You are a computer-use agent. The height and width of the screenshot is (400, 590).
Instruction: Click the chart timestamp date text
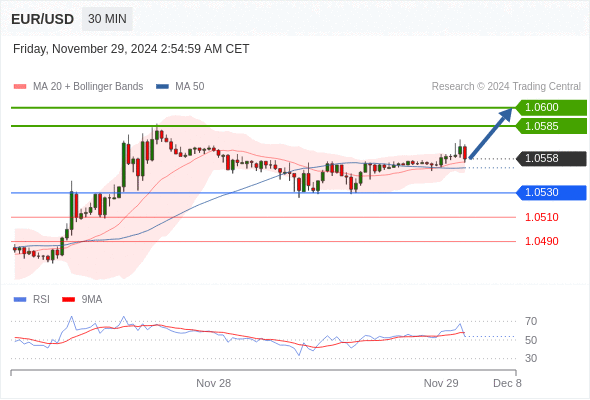(131, 49)
